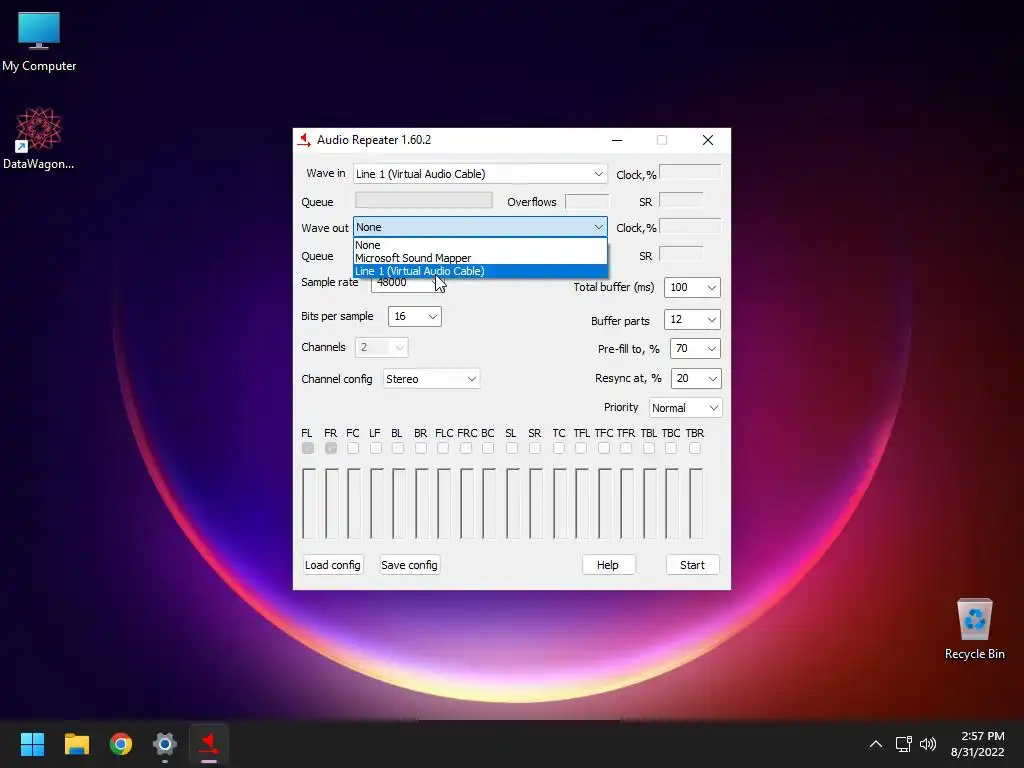Select the DataWagon desktop shortcut
This screenshot has height=768, width=1024.
pyautogui.click(x=38, y=138)
